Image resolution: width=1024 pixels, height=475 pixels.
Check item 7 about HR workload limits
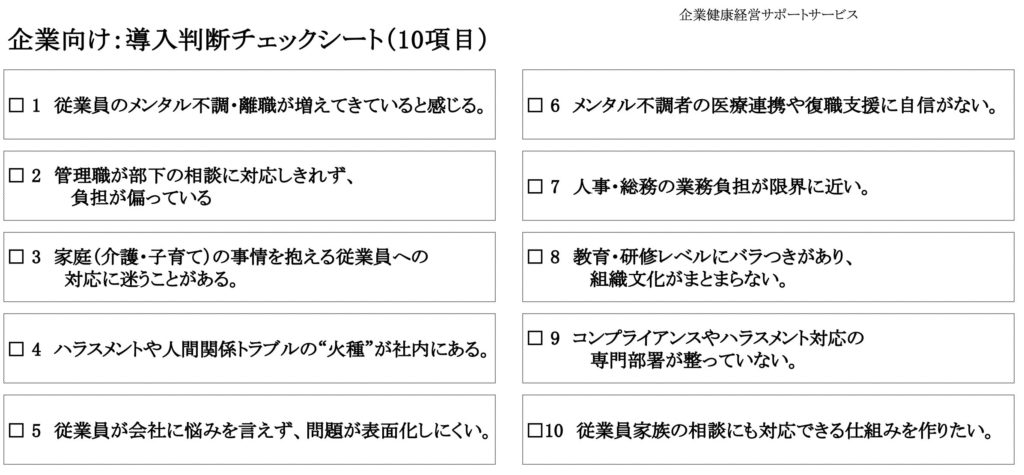(533, 186)
